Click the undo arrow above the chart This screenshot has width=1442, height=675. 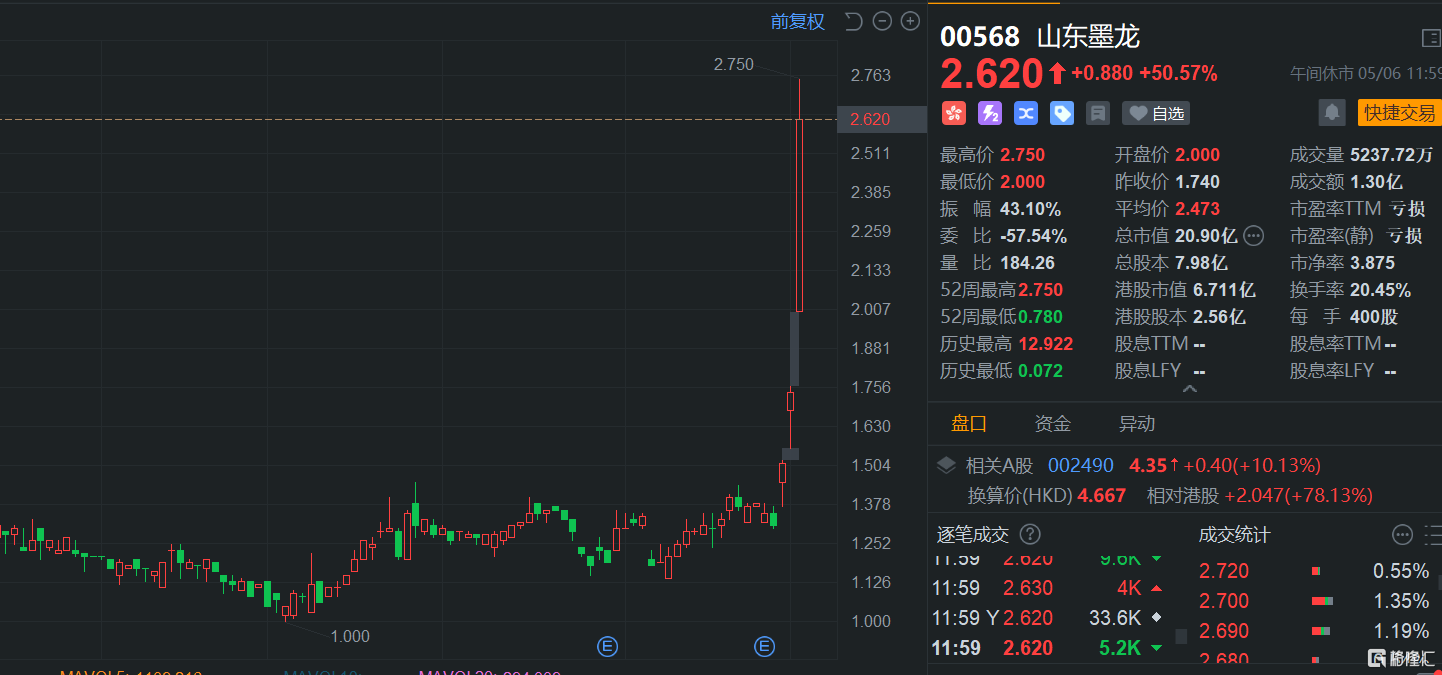(x=853, y=21)
